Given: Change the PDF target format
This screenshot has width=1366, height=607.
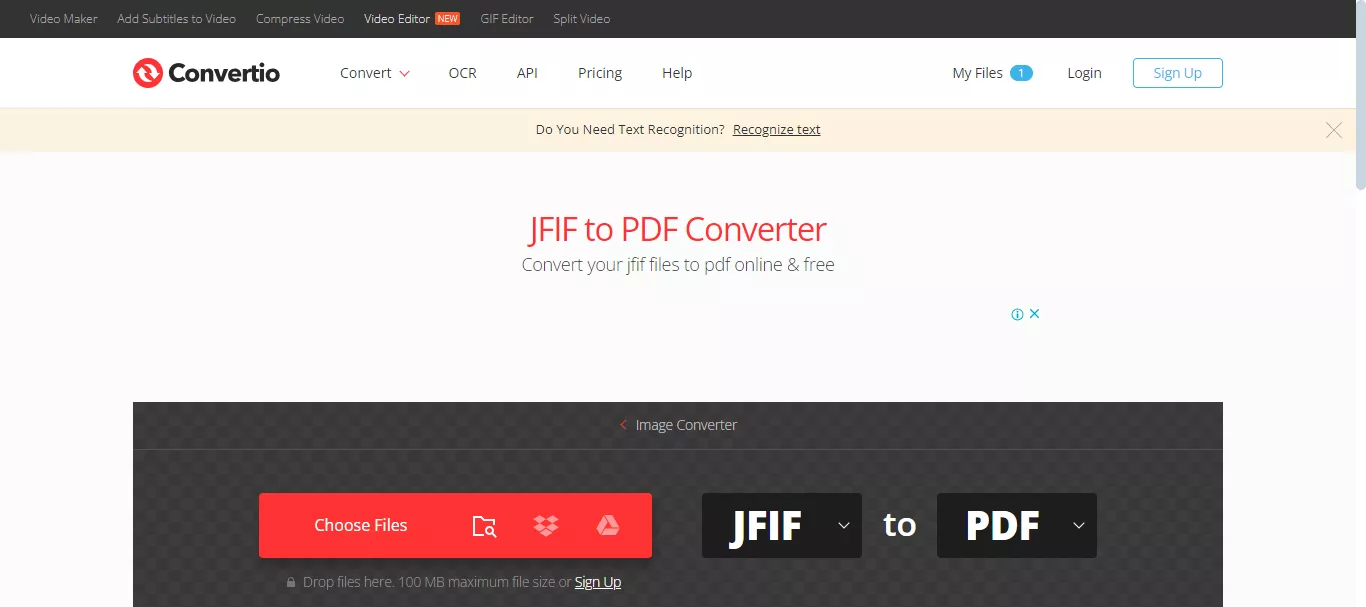Looking at the screenshot, I should pyautogui.click(x=1016, y=525).
